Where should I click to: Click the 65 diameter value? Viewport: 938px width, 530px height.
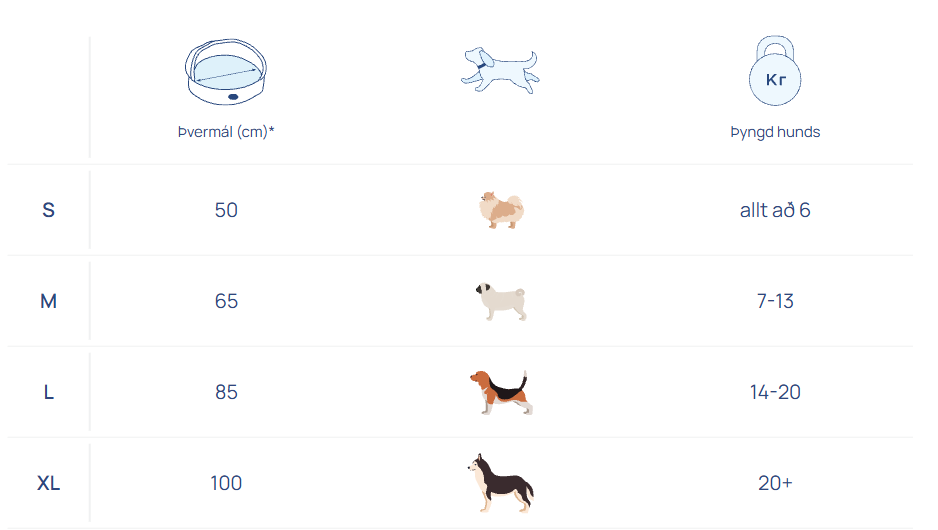coord(226,301)
